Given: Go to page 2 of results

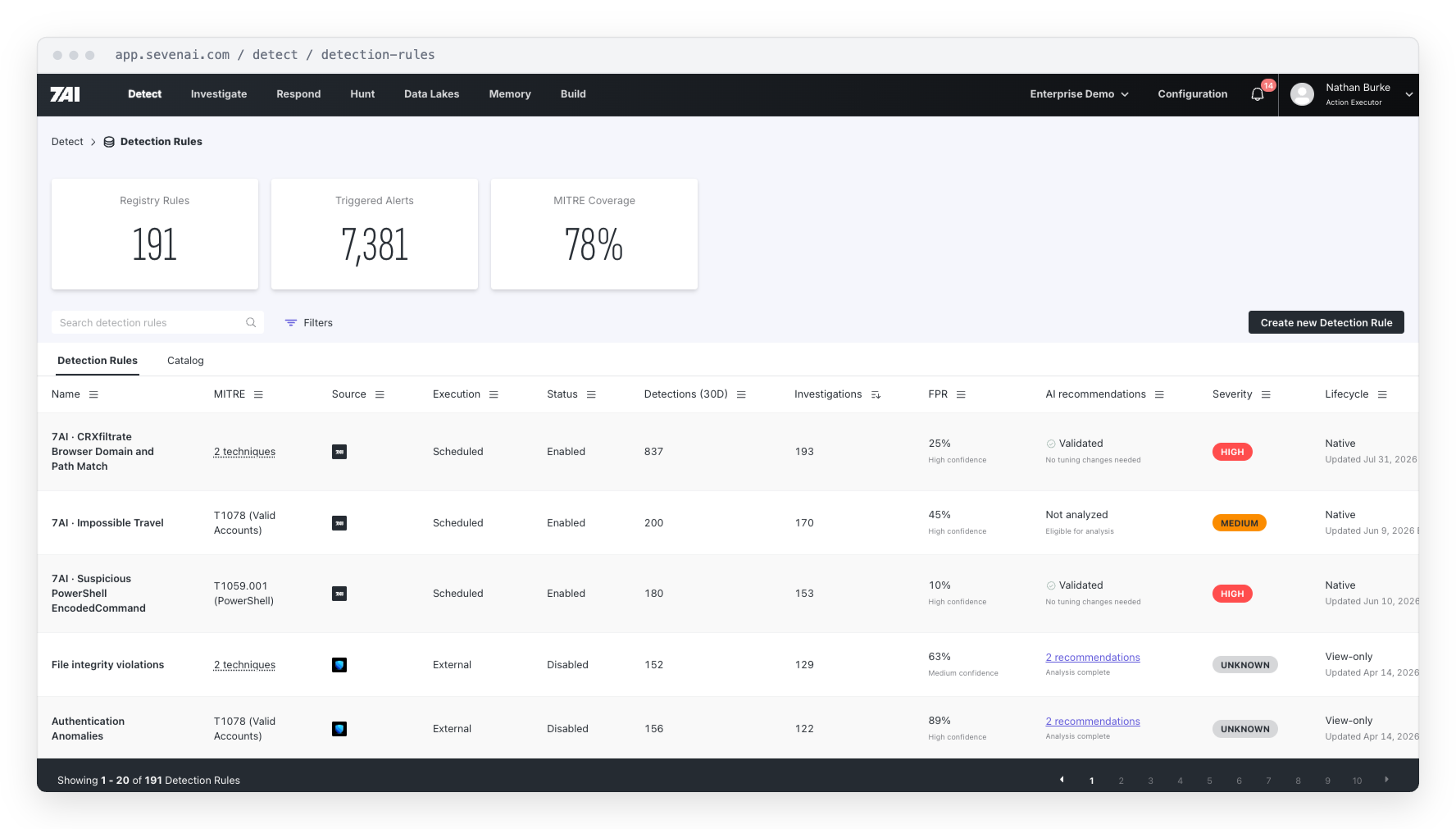Looking at the screenshot, I should coord(1122,781).
